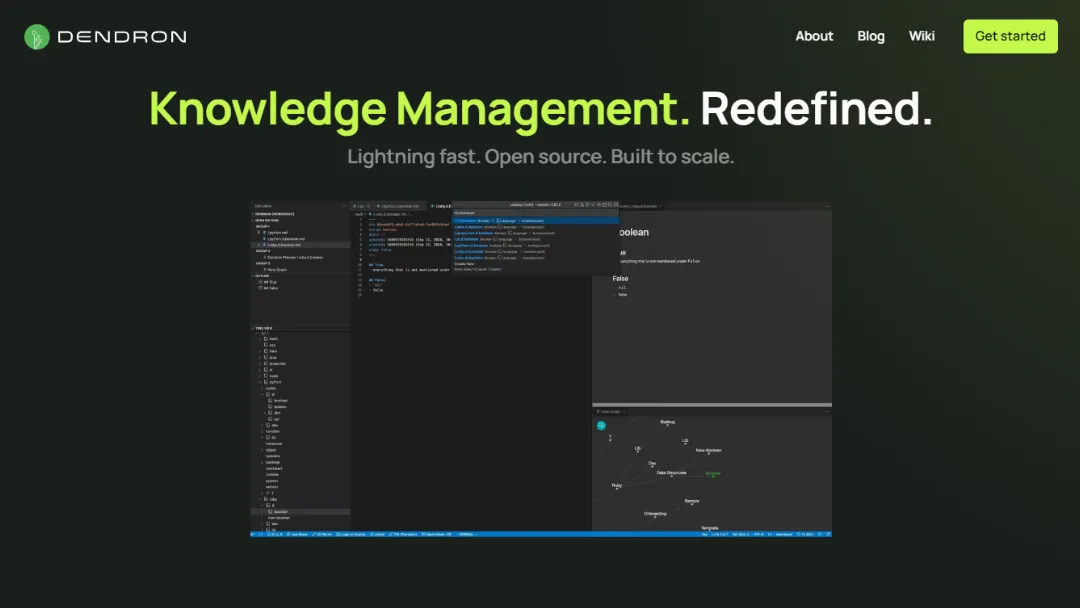The image size is (1080, 608).
Task: Click the False heading in preview
Action: [x=620, y=278]
